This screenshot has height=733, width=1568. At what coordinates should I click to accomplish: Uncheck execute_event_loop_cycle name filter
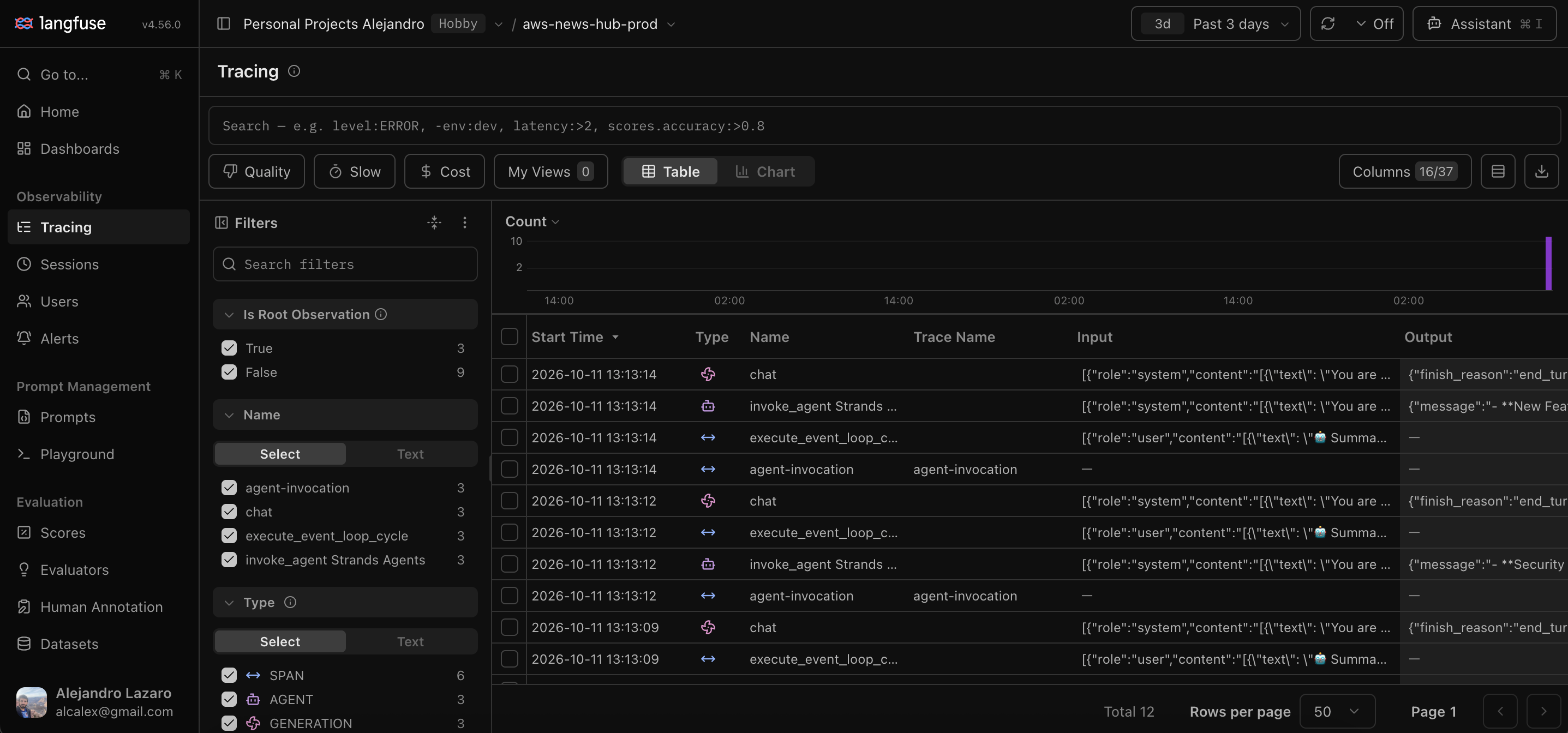[x=229, y=536]
